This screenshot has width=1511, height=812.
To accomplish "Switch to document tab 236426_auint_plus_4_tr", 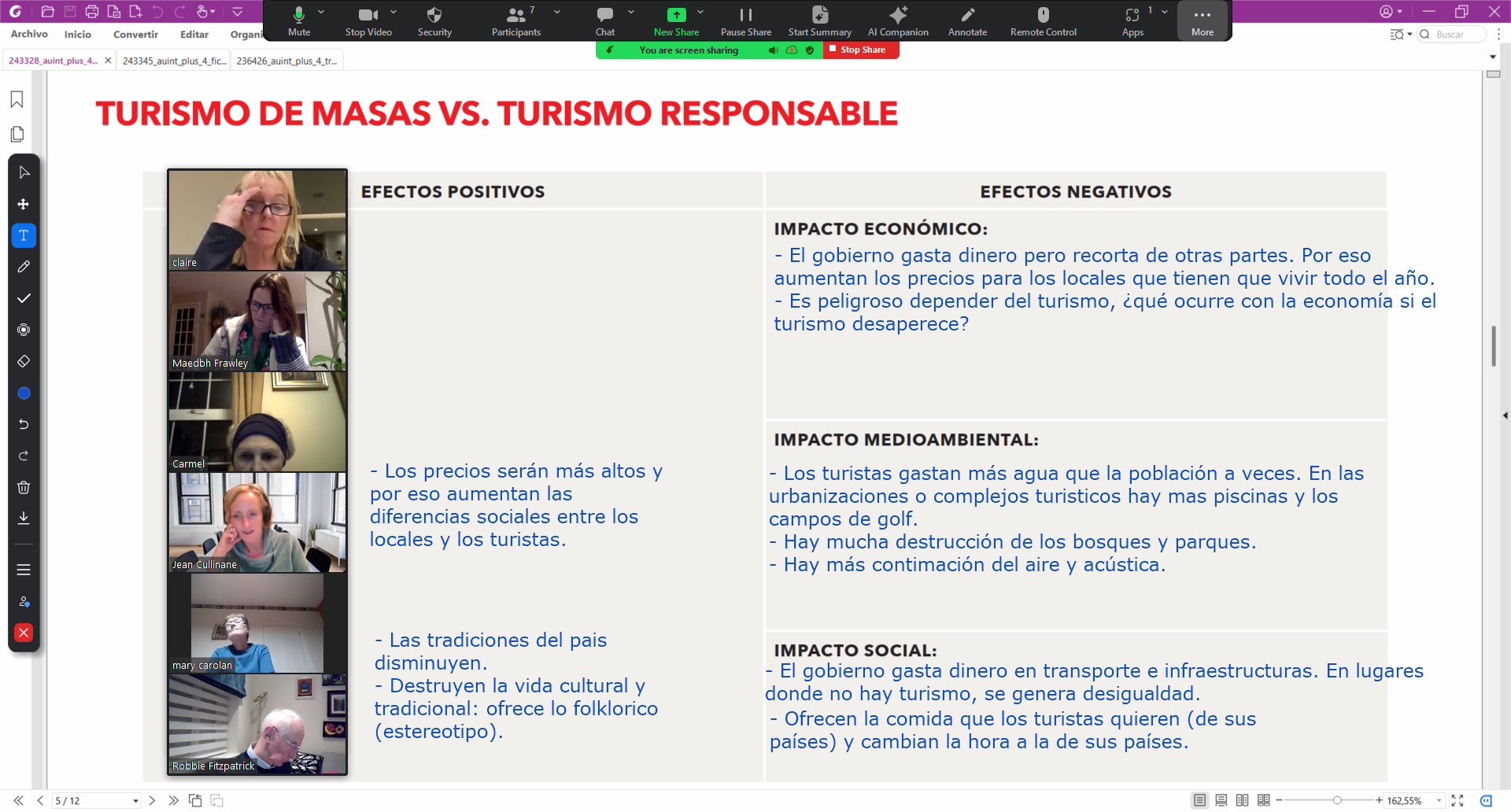I will click(286, 61).
